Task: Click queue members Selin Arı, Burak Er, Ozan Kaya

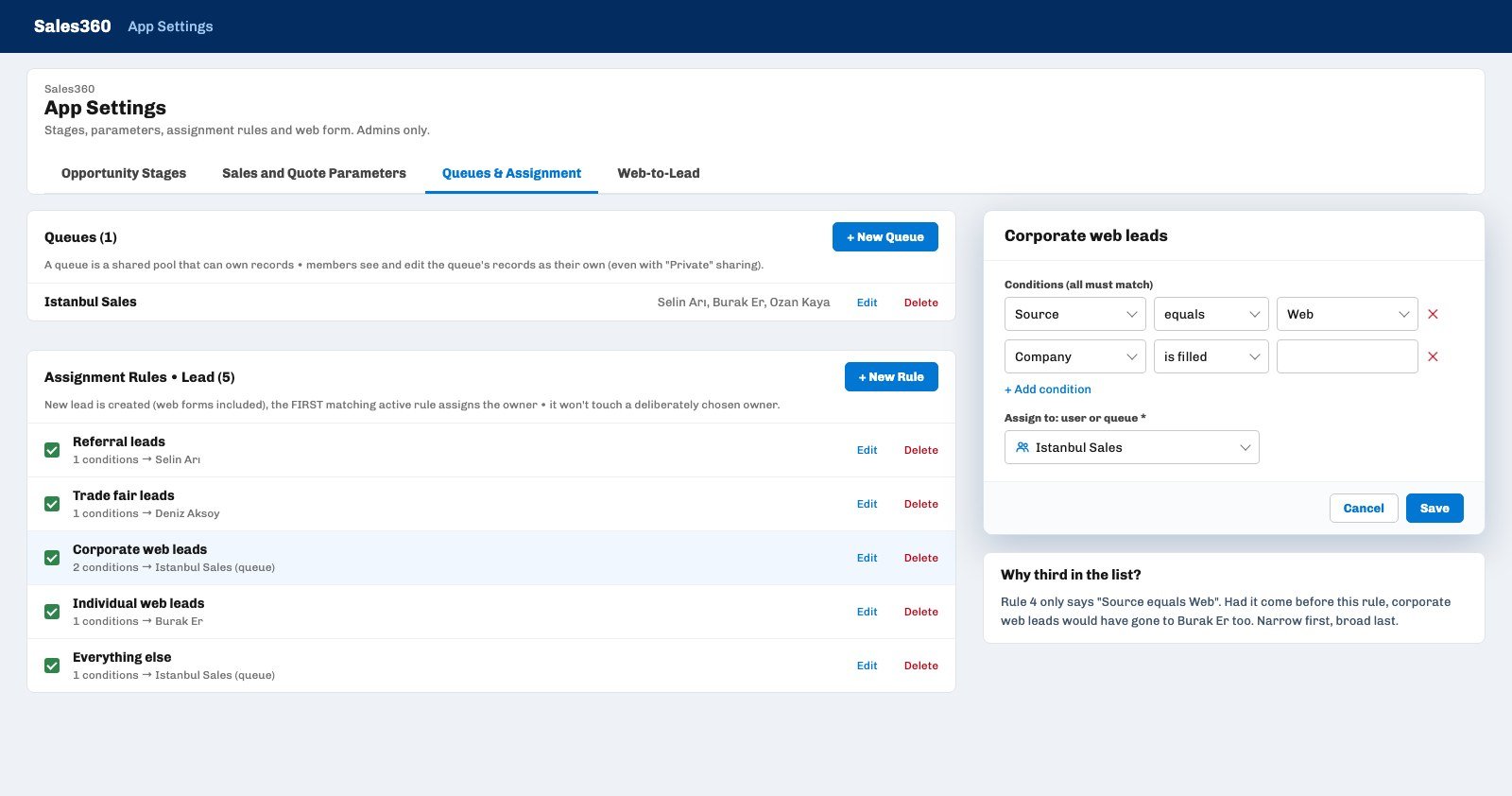Action: click(744, 303)
